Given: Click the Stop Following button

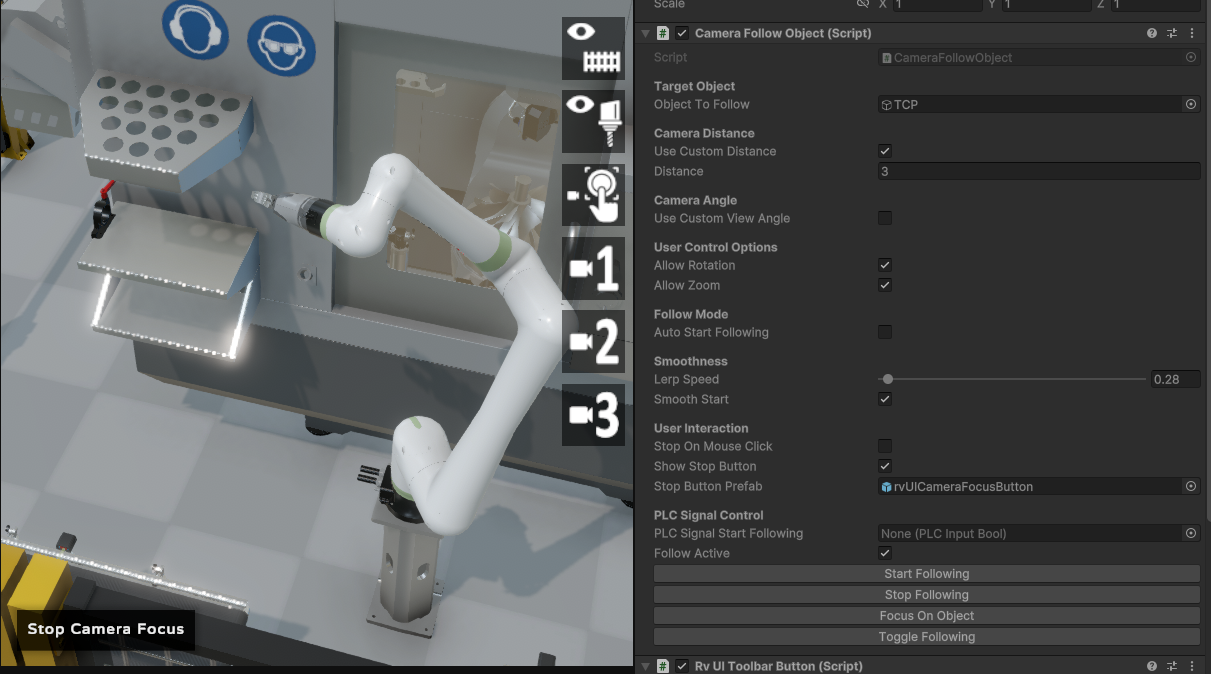Looking at the screenshot, I should tap(927, 595).
